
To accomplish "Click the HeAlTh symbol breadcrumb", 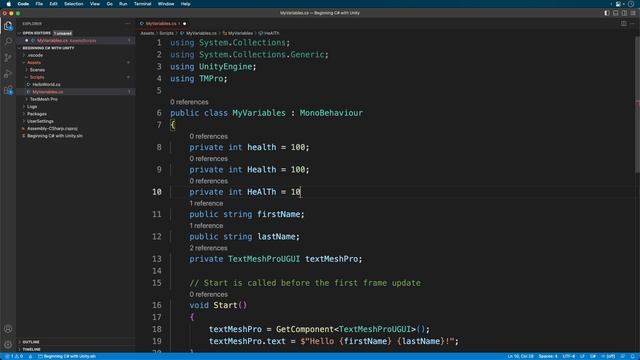I will point(269,33).
